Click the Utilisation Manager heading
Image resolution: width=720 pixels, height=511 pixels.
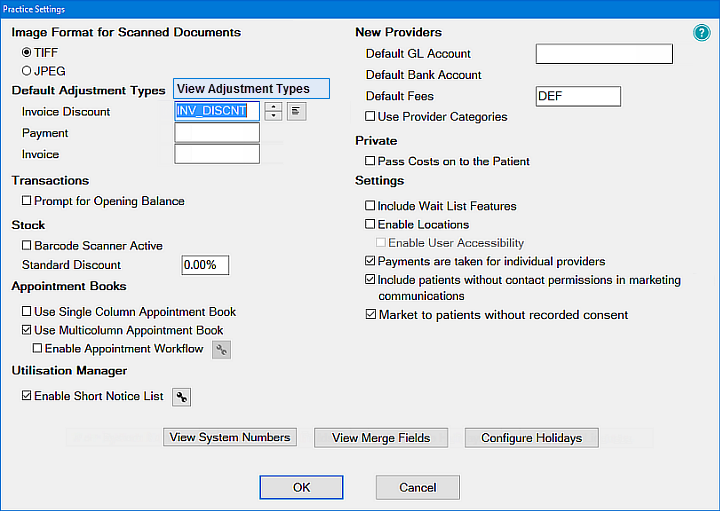[69, 371]
